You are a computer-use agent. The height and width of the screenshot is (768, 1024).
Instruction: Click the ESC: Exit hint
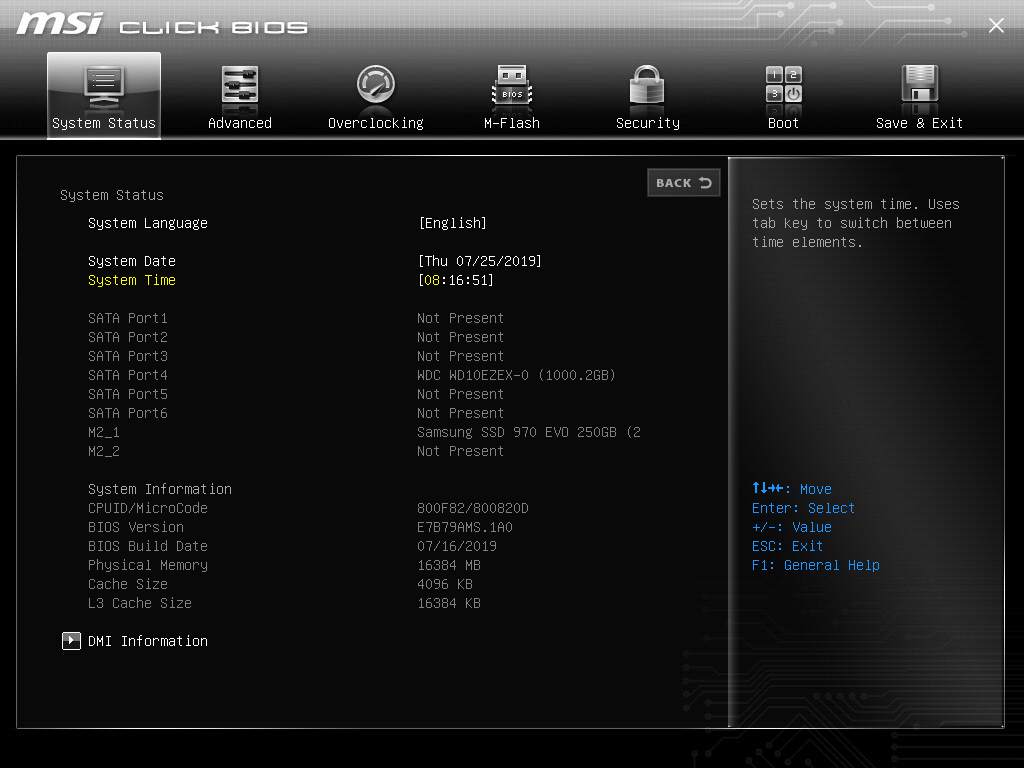(788, 546)
